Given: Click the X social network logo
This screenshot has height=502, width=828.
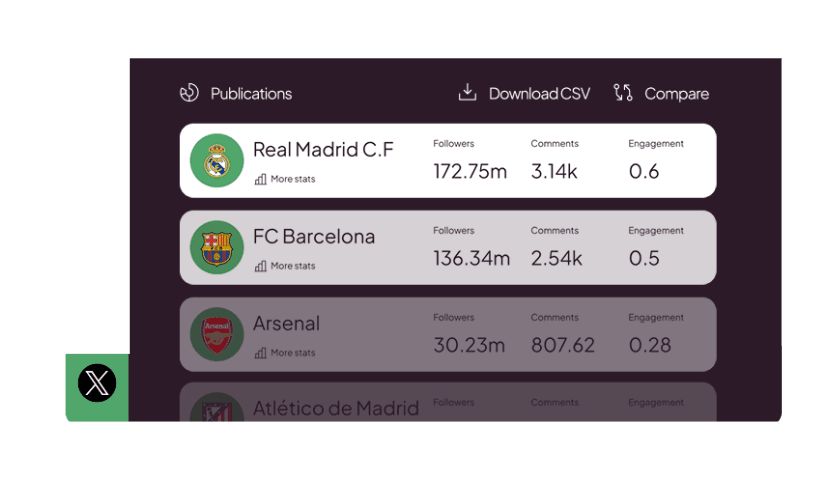Looking at the screenshot, I should point(97,383).
